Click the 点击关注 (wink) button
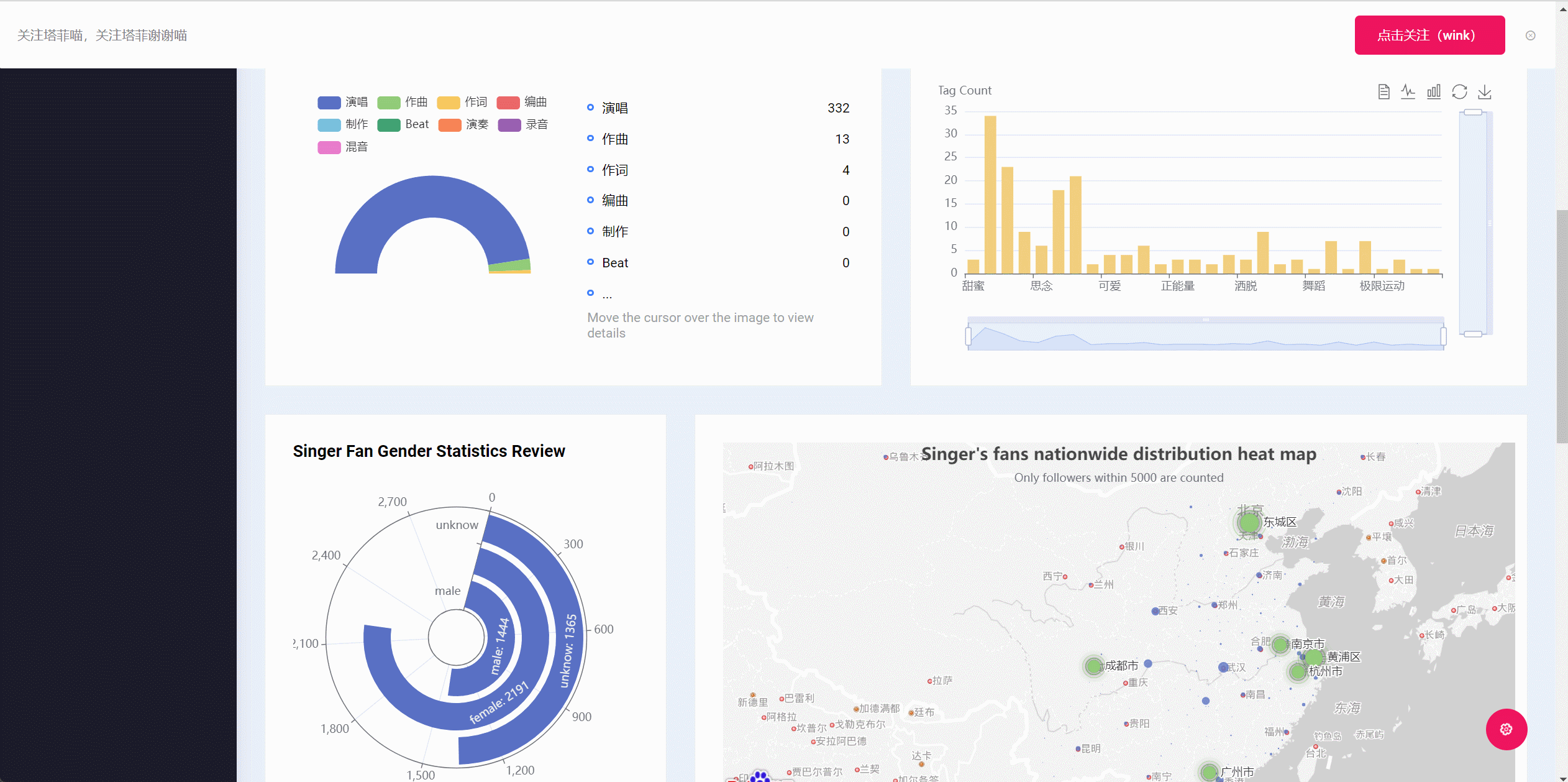Screen dimensions: 1568x782 (1429, 35)
